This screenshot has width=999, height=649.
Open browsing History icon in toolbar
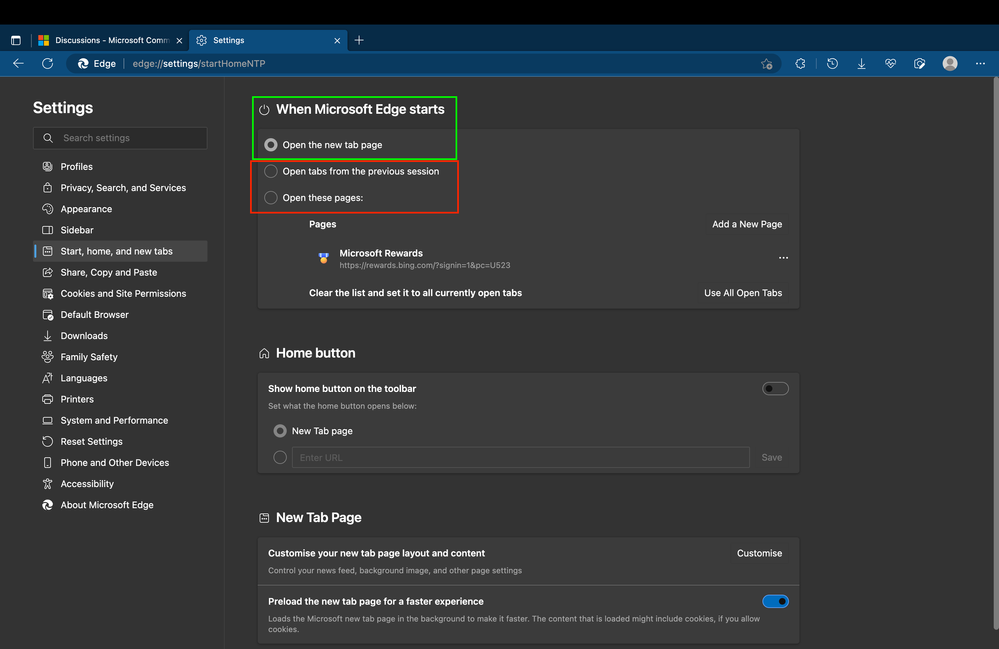coord(832,64)
